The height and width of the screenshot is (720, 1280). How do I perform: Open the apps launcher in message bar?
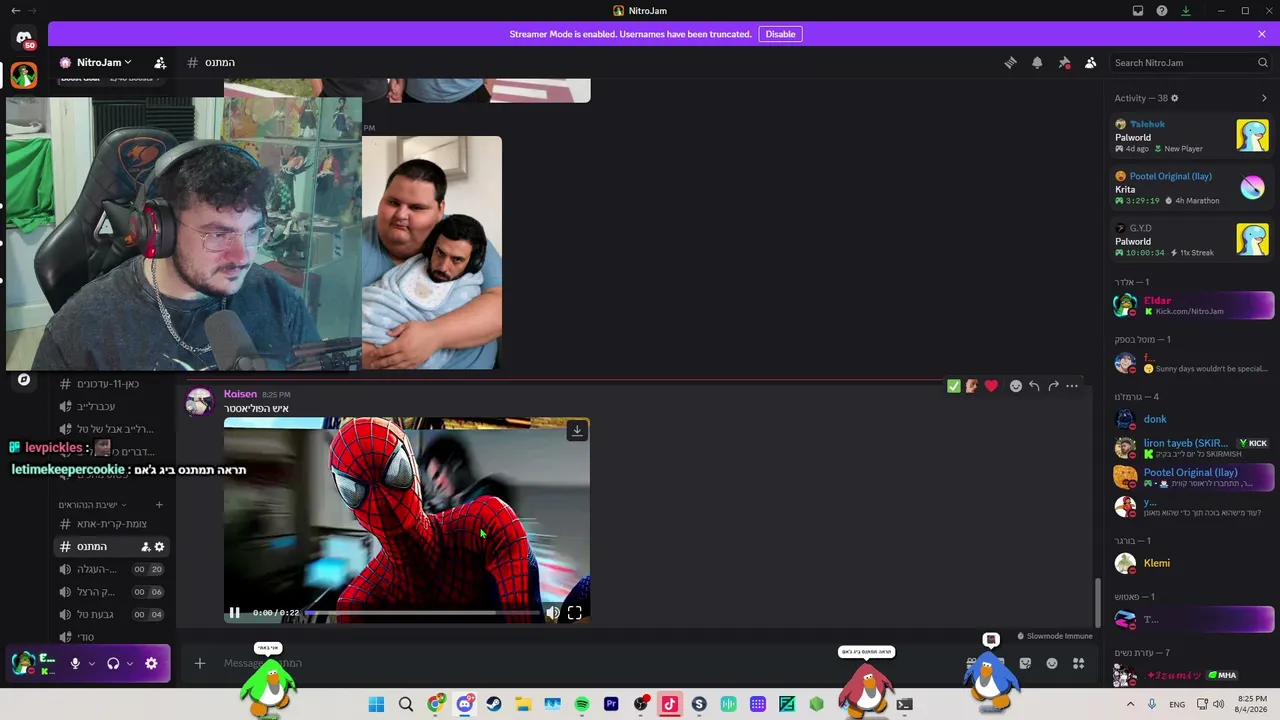coord(1078,663)
